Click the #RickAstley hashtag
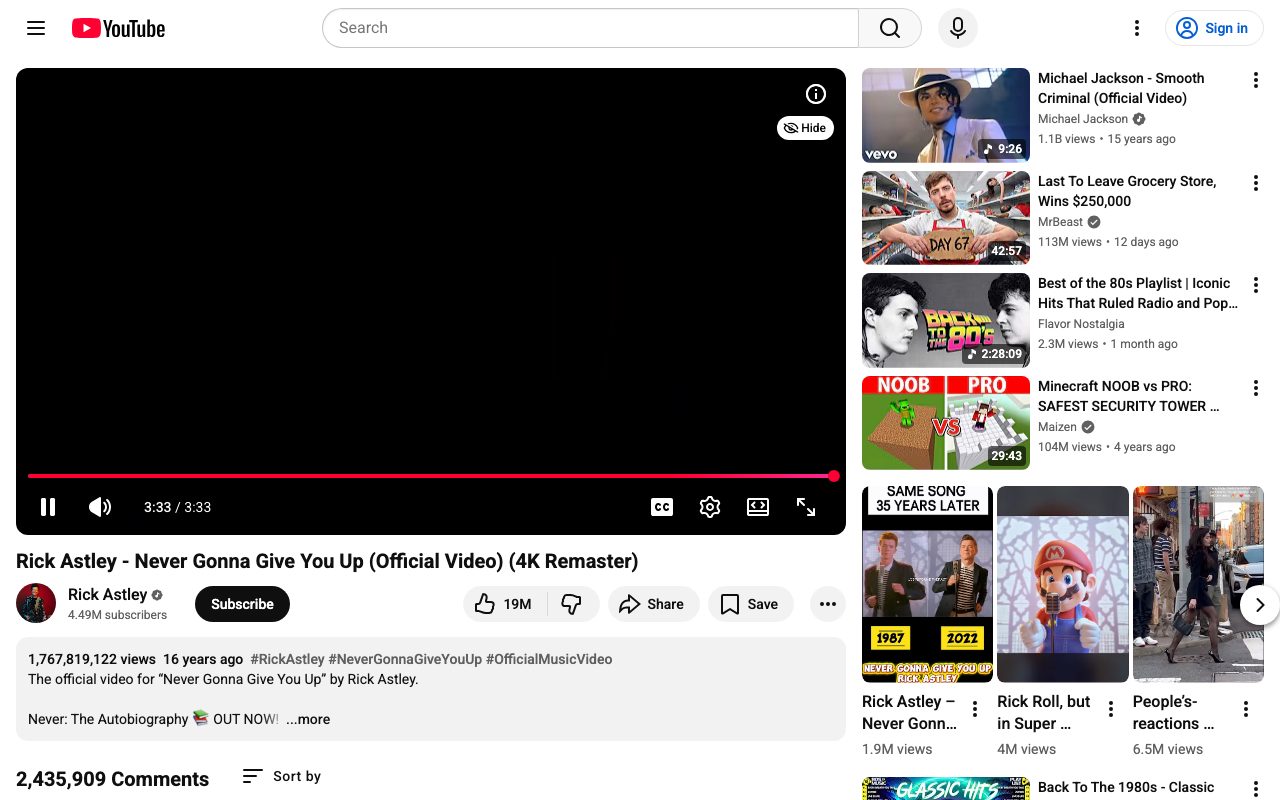1280x800 pixels. [x=287, y=659]
